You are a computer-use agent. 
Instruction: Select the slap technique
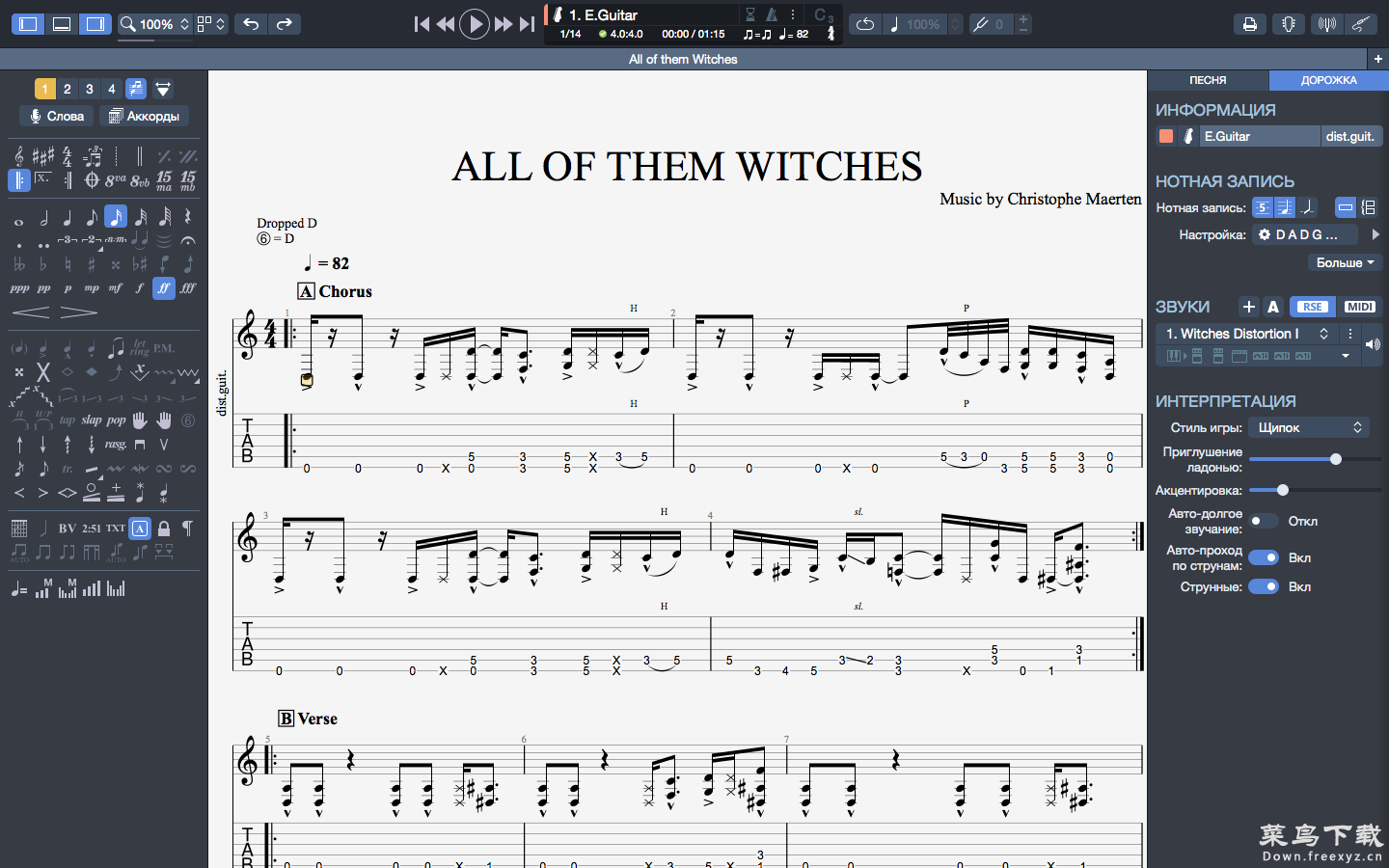pyautogui.click(x=92, y=420)
